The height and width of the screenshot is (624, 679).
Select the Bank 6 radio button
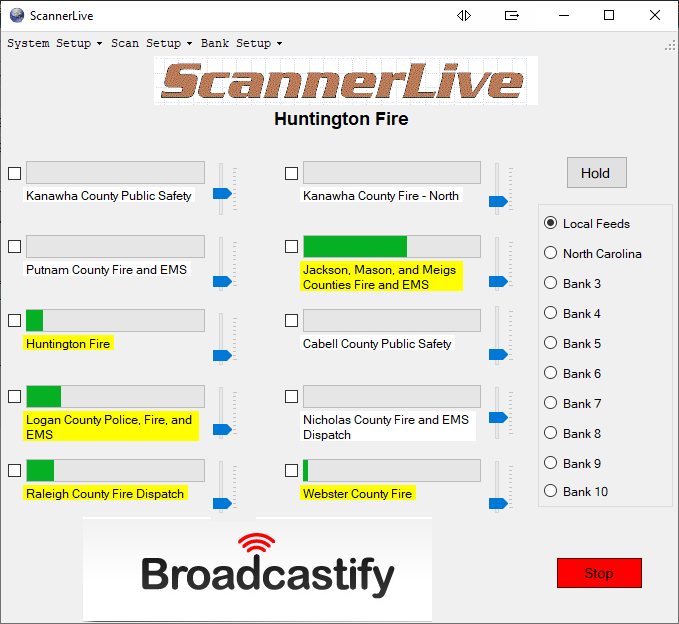click(x=550, y=373)
